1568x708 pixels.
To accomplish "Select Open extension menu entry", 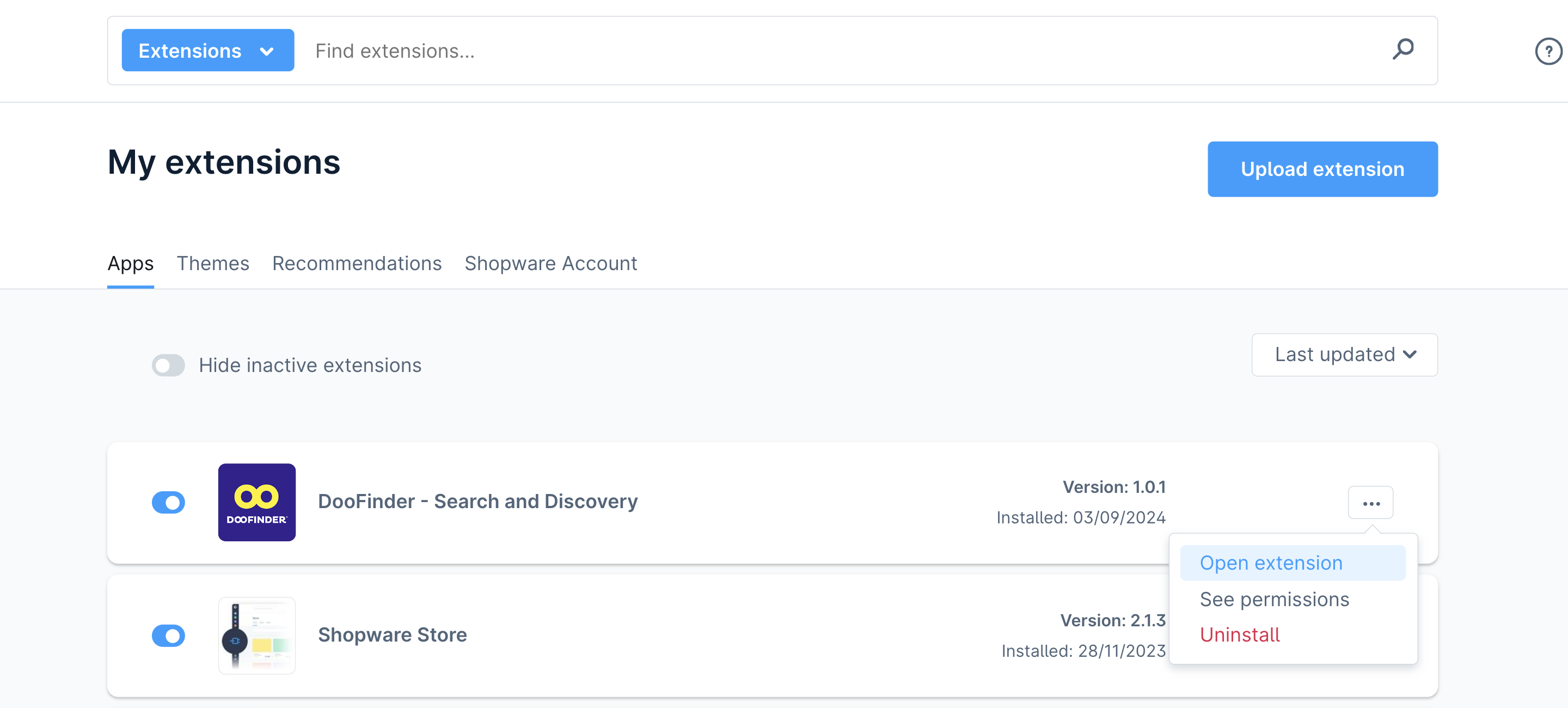I will pyautogui.click(x=1293, y=563).
